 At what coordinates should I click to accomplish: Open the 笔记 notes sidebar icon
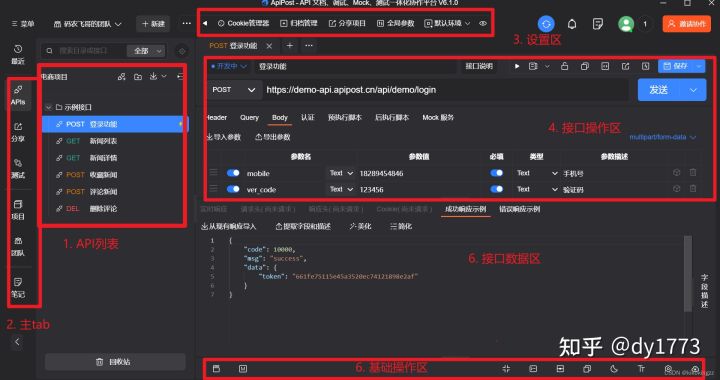click(18, 288)
